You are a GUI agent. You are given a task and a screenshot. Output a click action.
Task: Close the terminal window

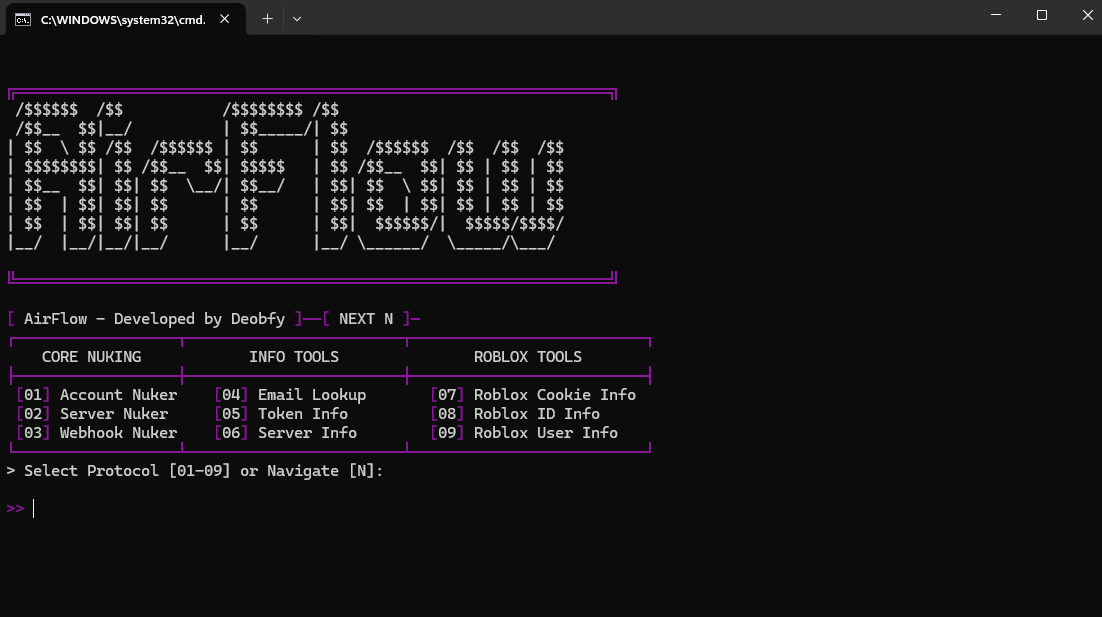(x=1087, y=15)
